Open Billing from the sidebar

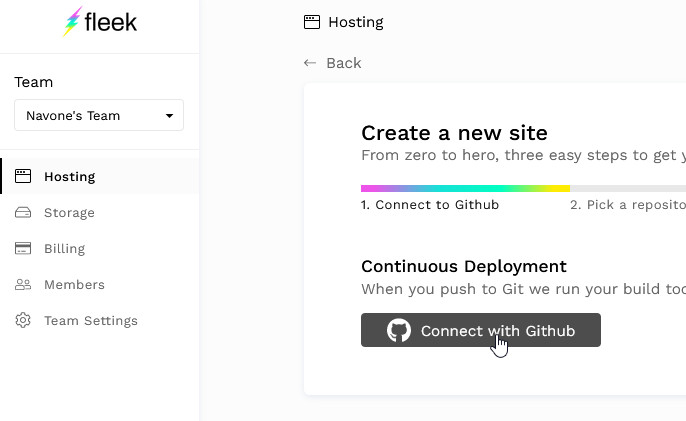coord(64,249)
